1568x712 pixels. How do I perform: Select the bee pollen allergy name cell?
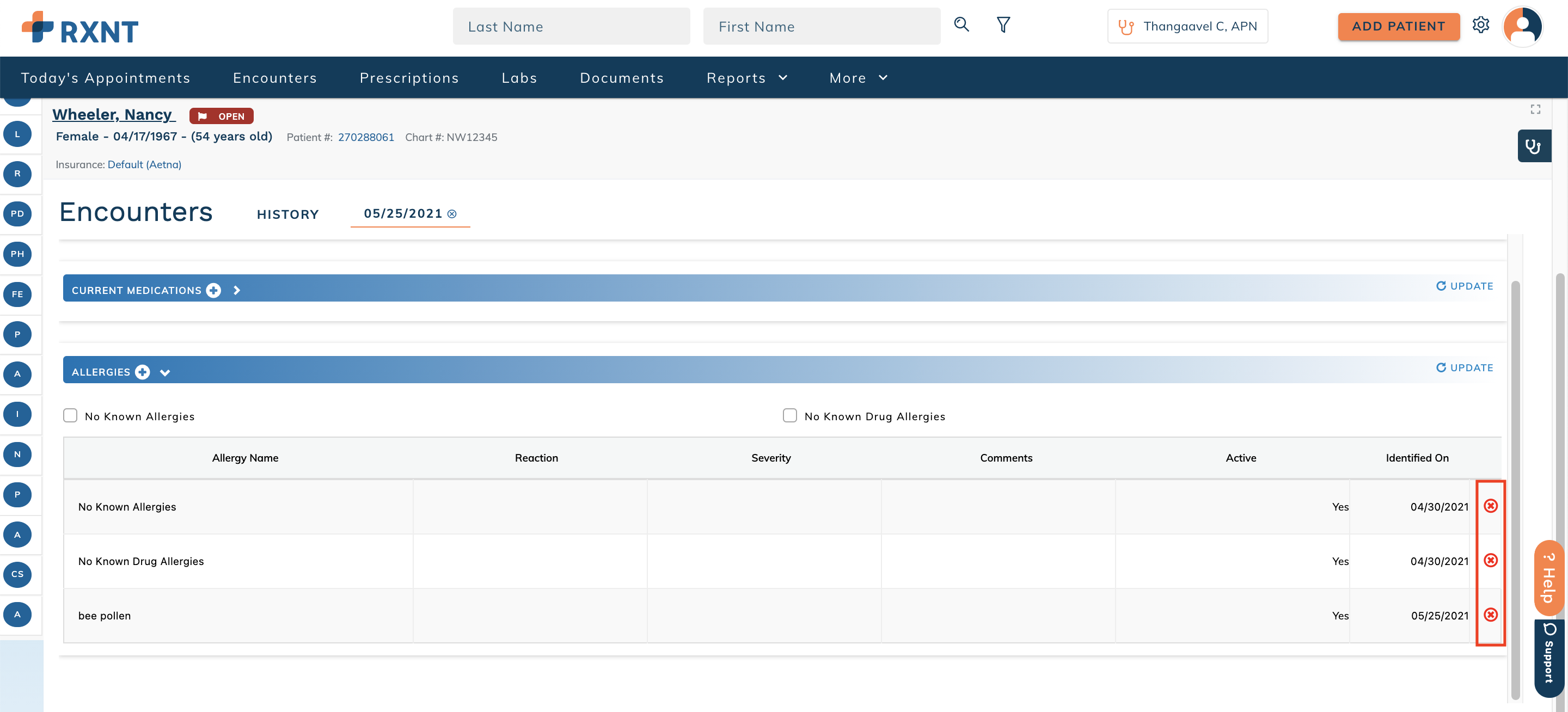pyautogui.click(x=238, y=615)
